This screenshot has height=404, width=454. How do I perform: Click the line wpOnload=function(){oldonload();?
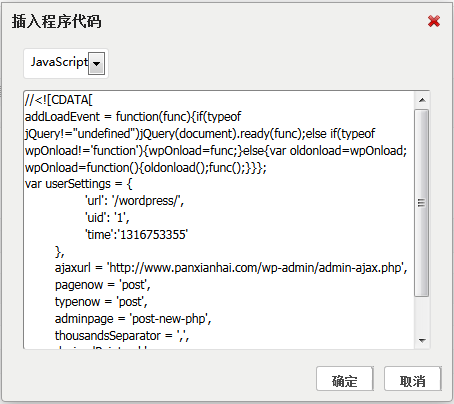click(x=146, y=167)
